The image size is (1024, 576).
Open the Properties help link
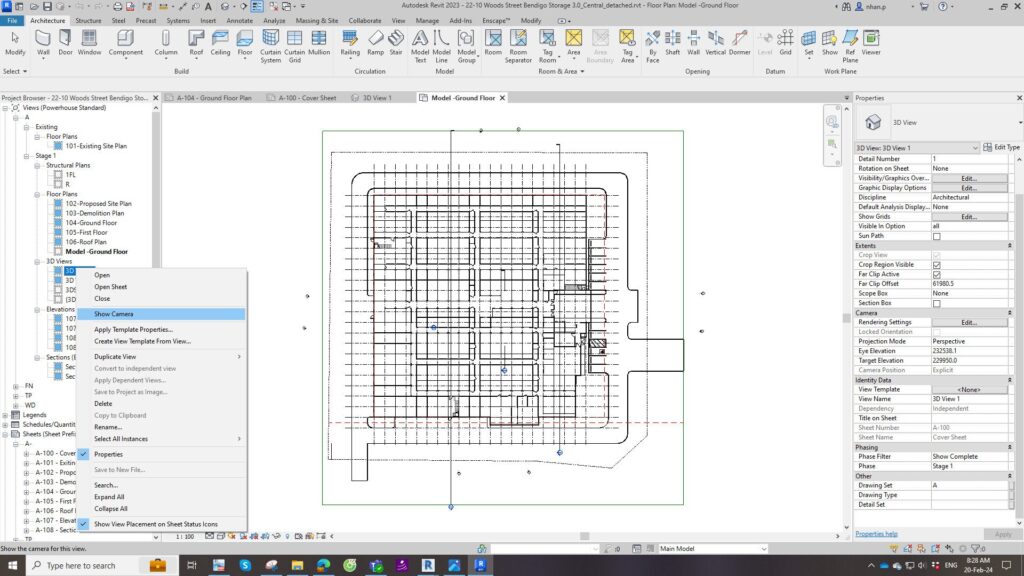877,533
